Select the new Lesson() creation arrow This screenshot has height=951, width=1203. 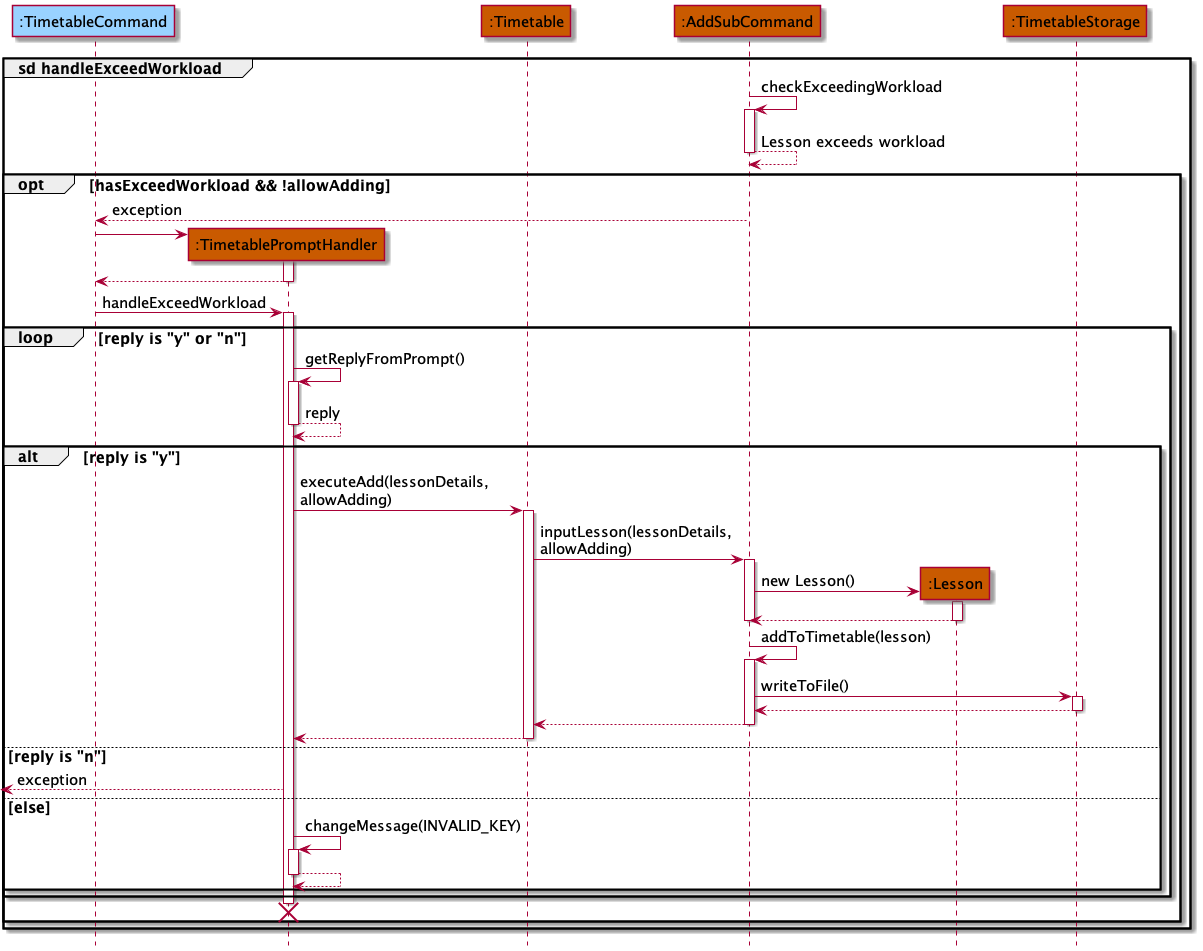pyautogui.click(x=840, y=590)
